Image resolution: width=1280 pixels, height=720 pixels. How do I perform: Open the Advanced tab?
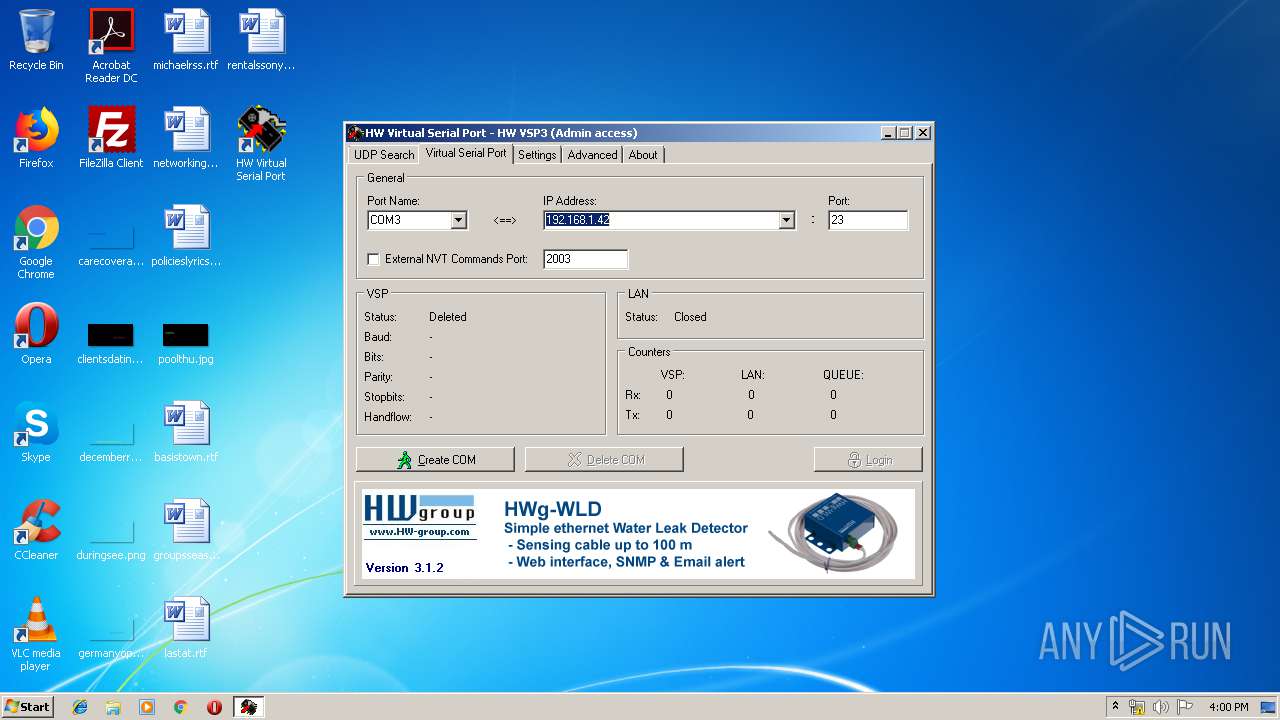coord(592,155)
